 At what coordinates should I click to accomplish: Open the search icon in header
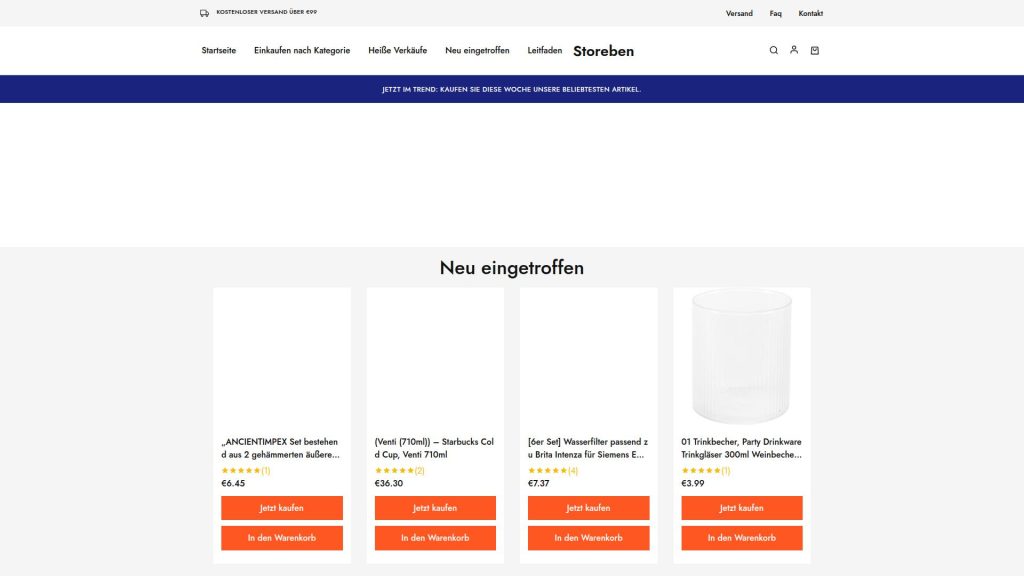tap(773, 50)
